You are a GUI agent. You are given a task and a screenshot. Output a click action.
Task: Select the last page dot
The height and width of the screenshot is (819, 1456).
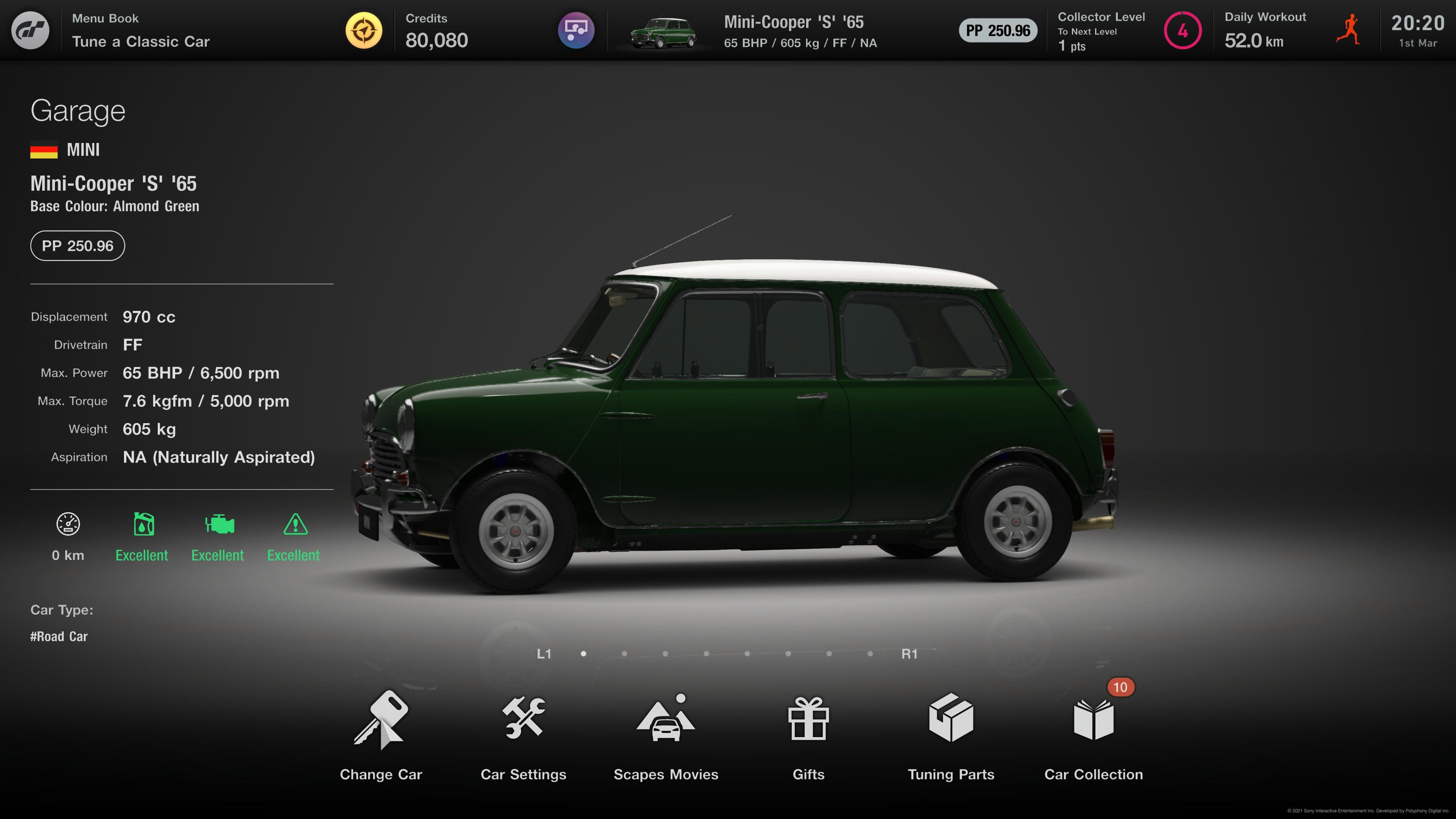[x=870, y=654]
